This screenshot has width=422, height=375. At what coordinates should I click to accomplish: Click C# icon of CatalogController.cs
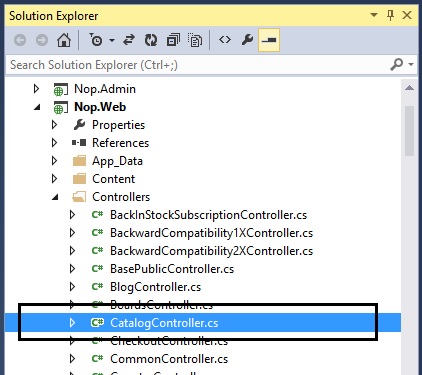(97, 322)
